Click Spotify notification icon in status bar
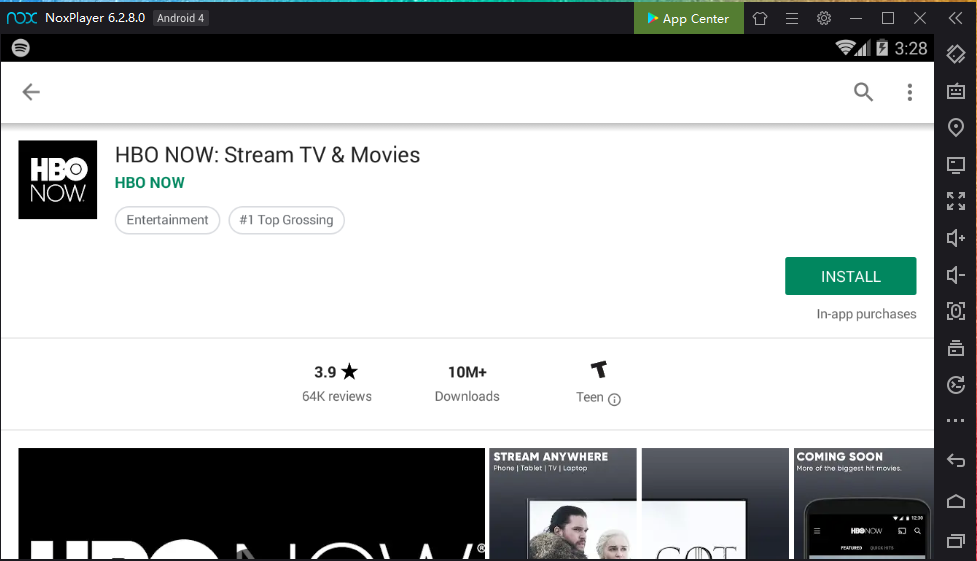This screenshot has width=977, height=561. pos(21,48)
